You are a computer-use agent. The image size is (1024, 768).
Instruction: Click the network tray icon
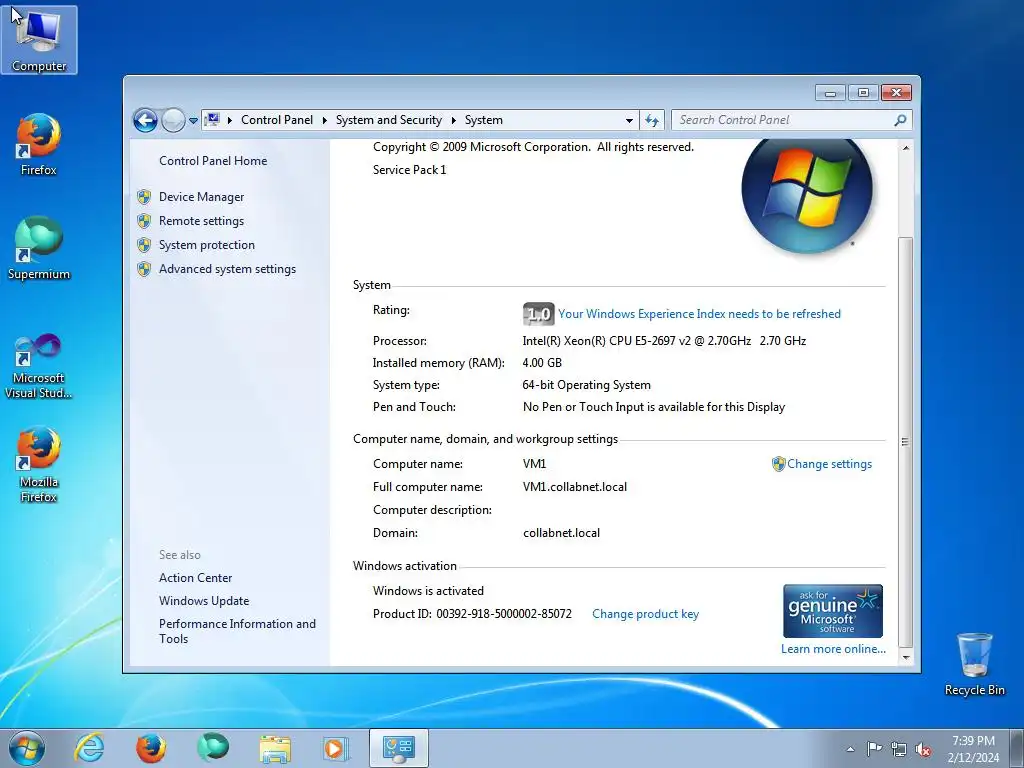(899, 749)
